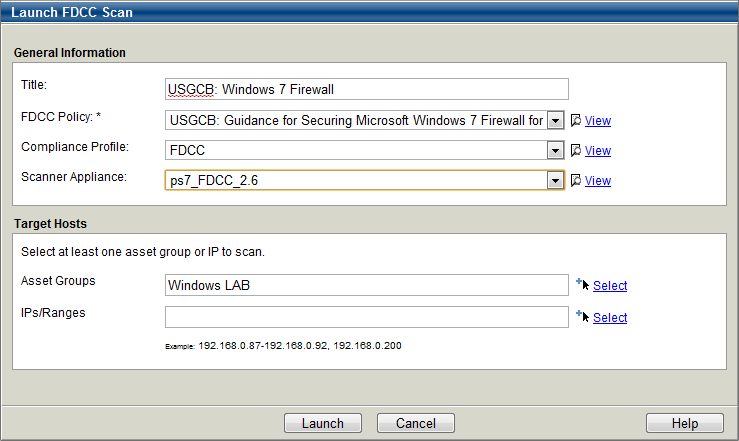Image resolution: width=739 pixels, height=441 pixels.
Task: Click the view icon beside Compliance Profile
Action: point(575,151)
